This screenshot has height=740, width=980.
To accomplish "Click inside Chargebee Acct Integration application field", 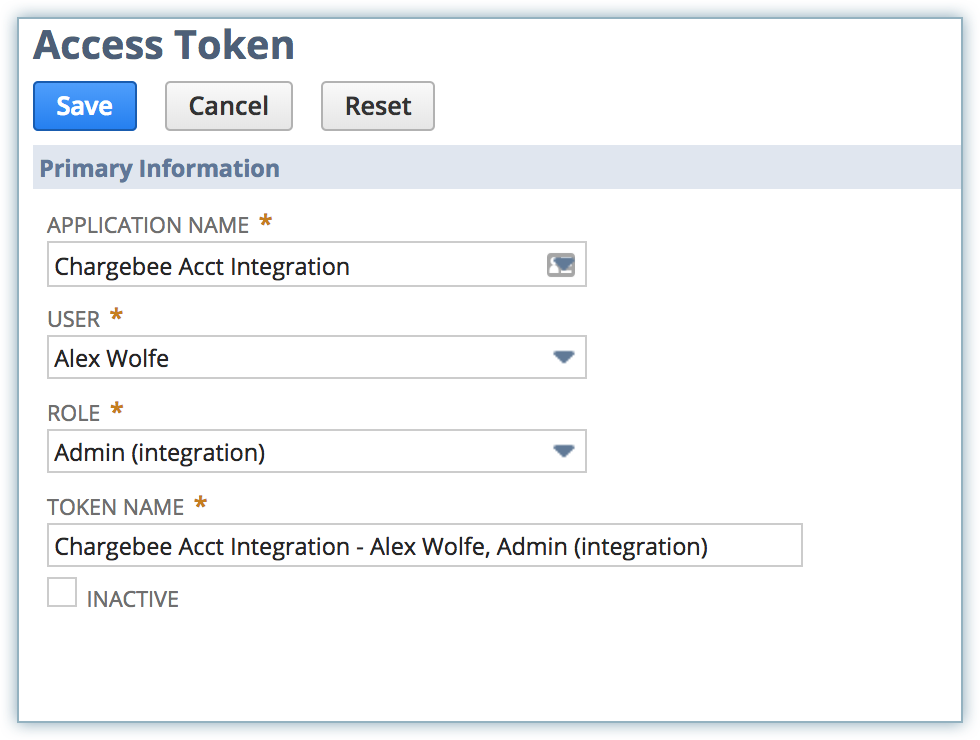I will tap(290, 266).
